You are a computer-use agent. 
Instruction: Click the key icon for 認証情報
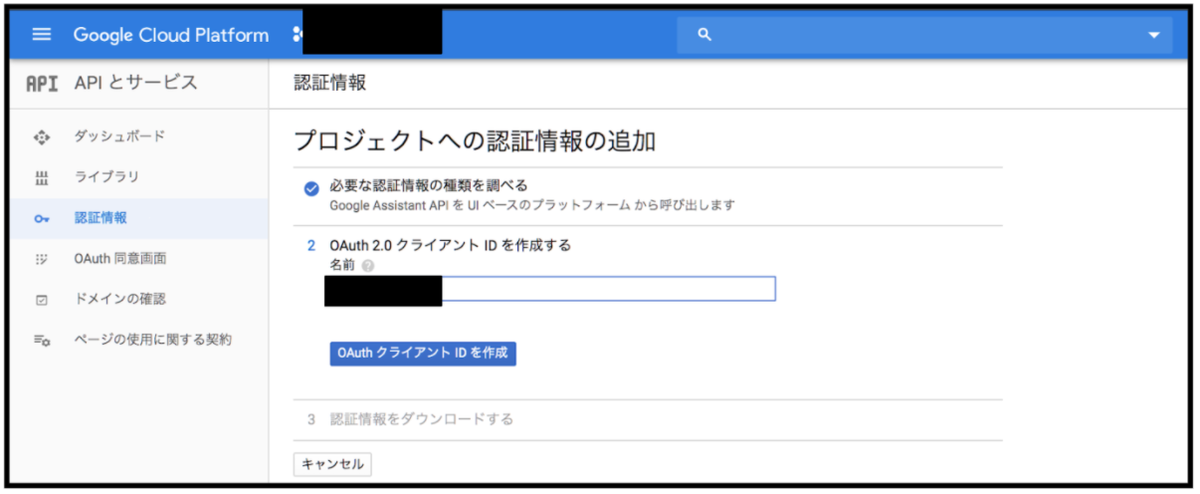(x=42, y=218)
